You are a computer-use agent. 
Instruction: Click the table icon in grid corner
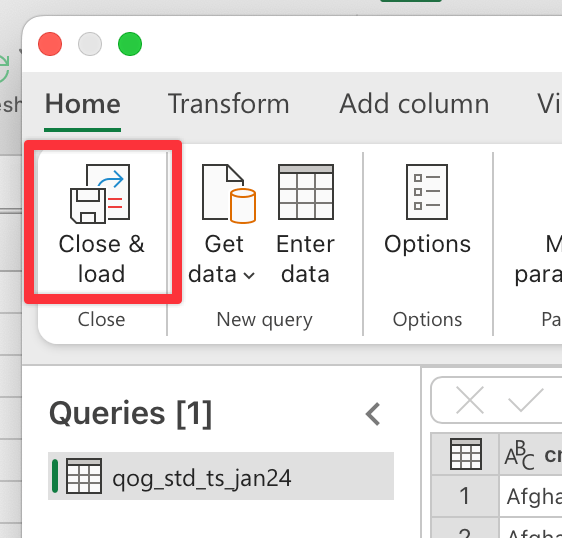[466, 454]
